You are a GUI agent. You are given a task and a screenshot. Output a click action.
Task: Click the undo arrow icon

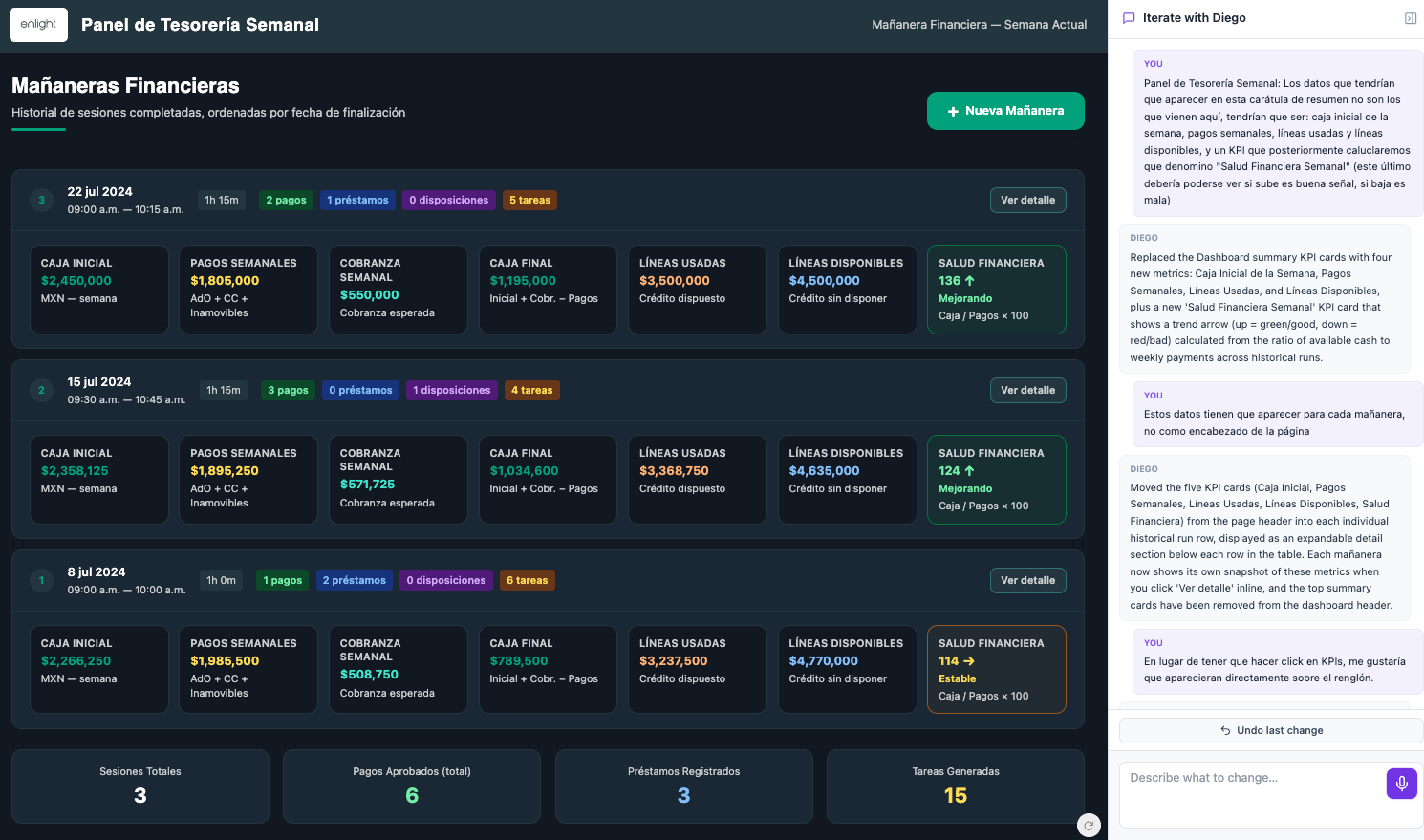[x=1225, y=730]
